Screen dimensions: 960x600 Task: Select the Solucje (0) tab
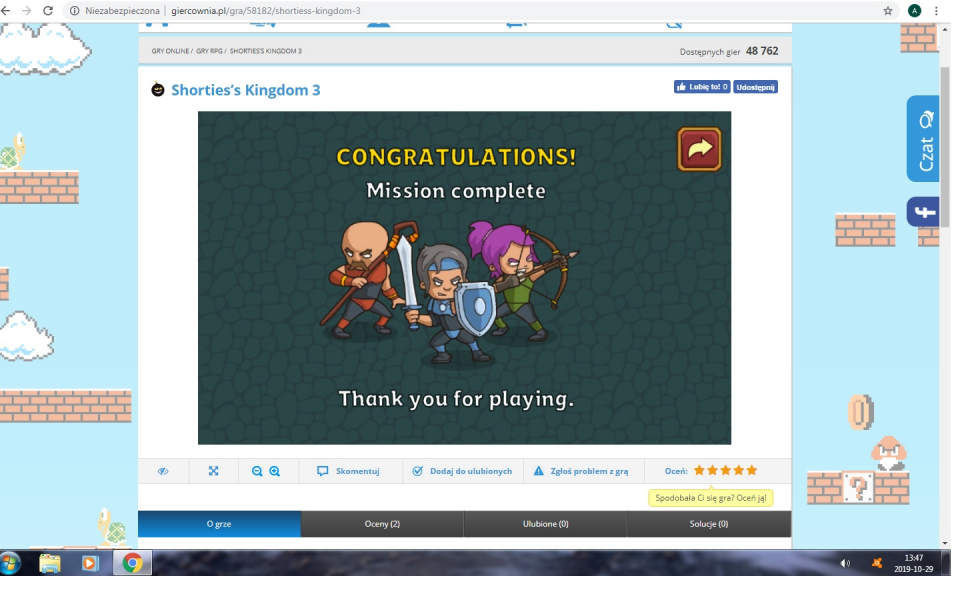pos(708,524)
